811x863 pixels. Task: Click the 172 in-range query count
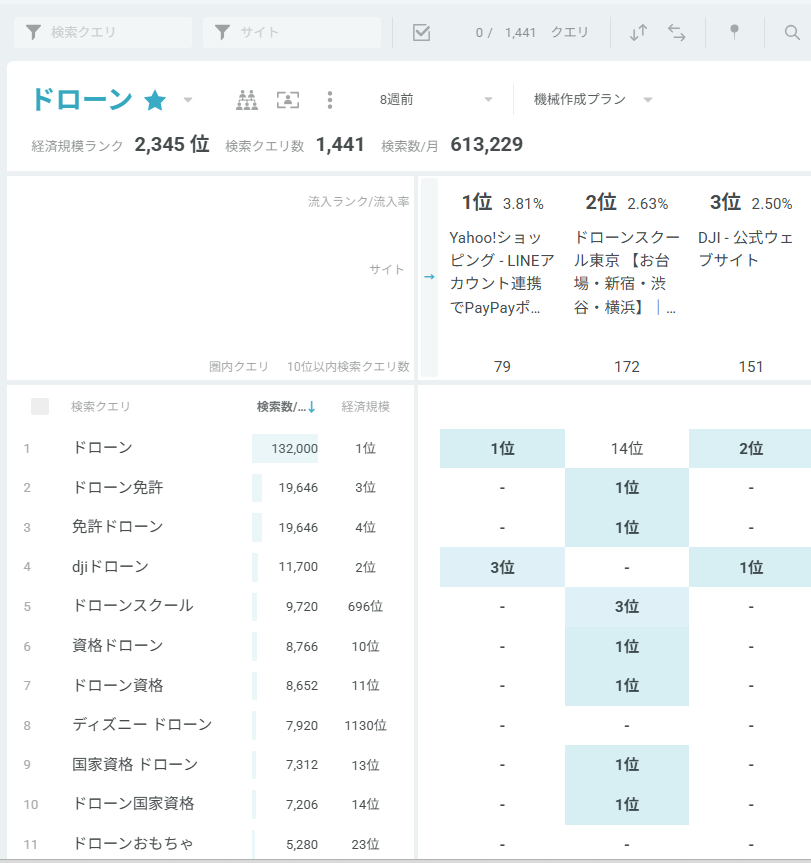[x=627, y=367]
